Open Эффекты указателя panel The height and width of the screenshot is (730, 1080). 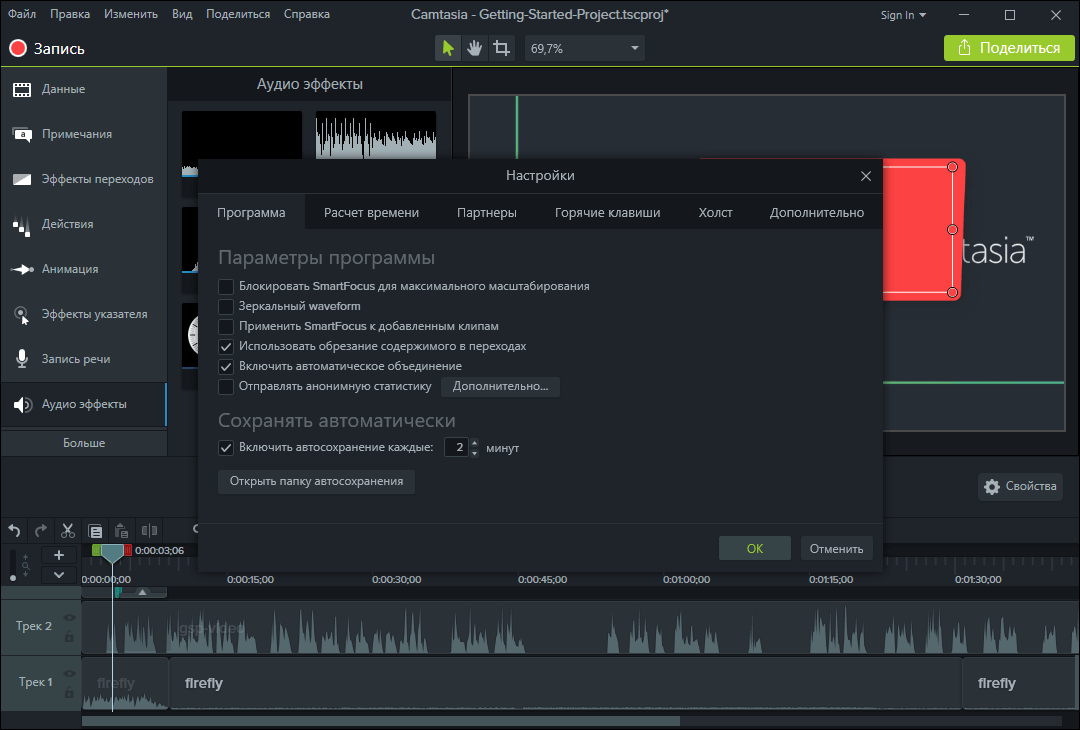coord(83,314)
